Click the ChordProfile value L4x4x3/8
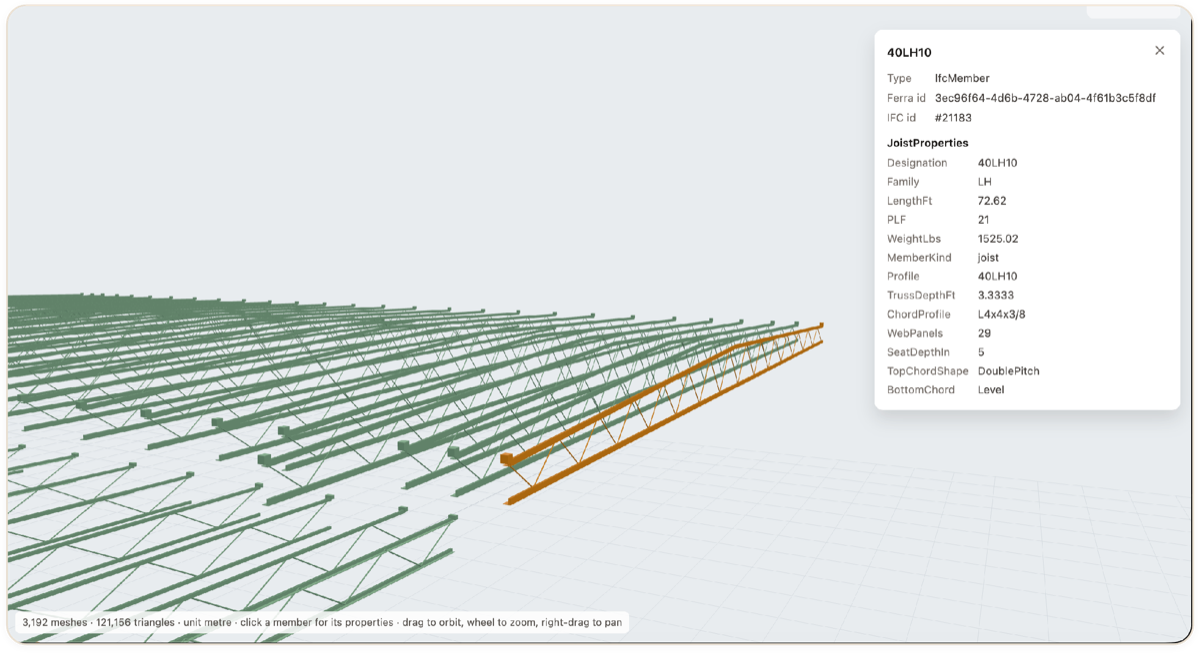 point(1000,314)
